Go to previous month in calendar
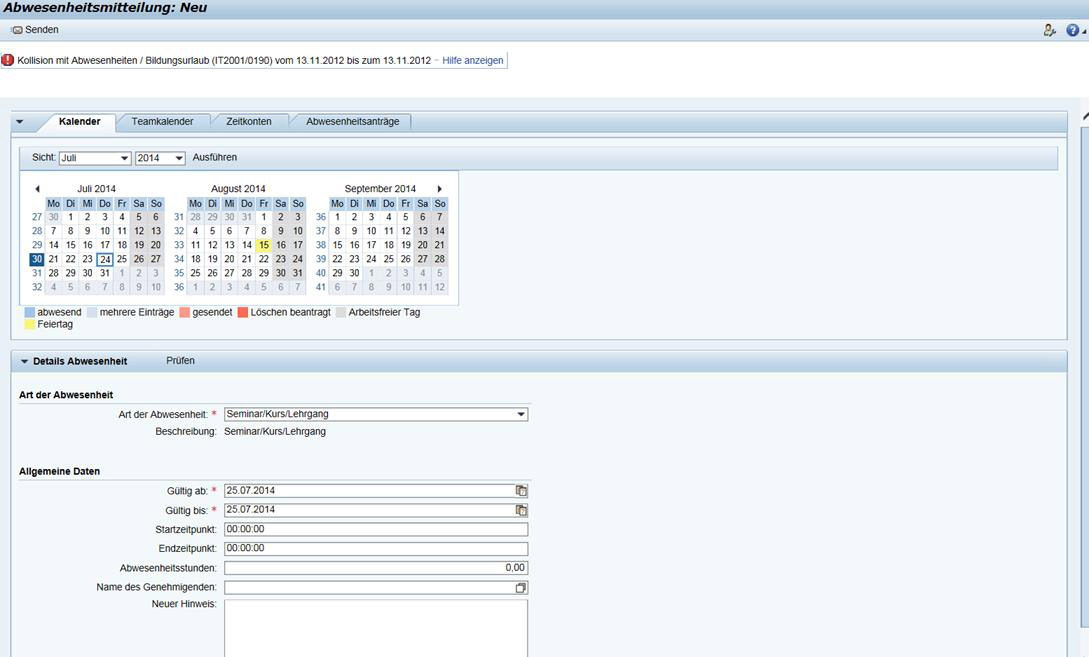This screenshot has width=1089, height=657. tap(37, 189)
